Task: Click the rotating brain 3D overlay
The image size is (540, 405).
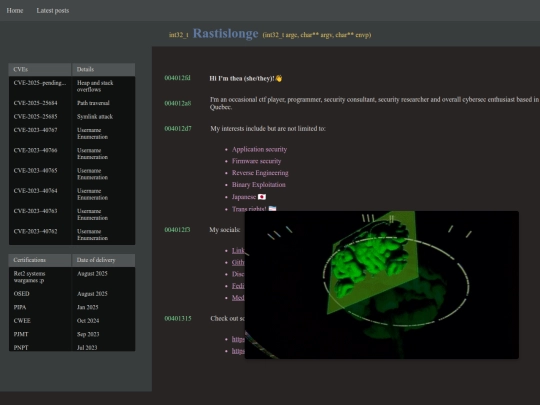Action: pos(382,285)
